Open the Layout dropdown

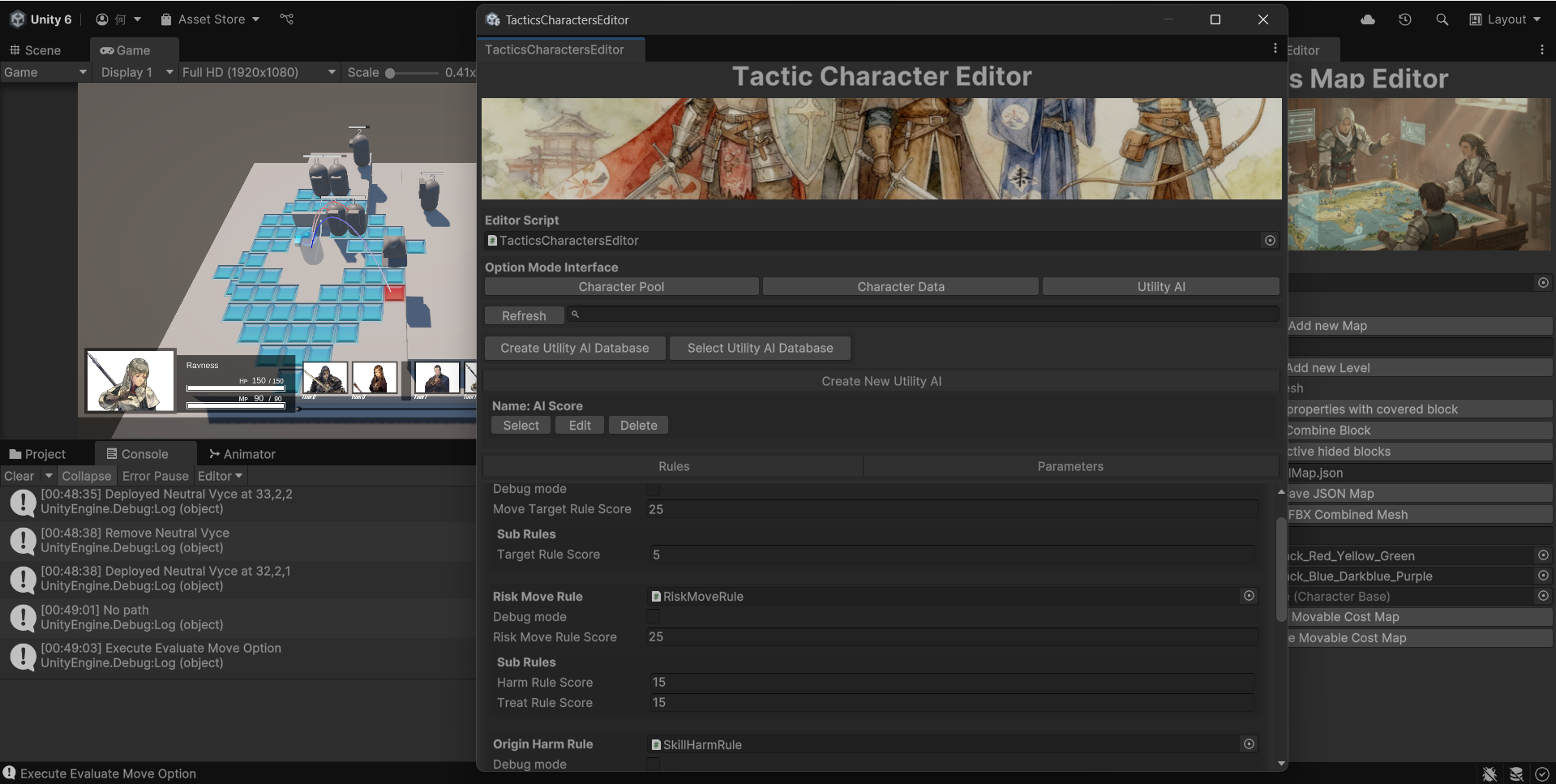click(x=1505, y=19)
